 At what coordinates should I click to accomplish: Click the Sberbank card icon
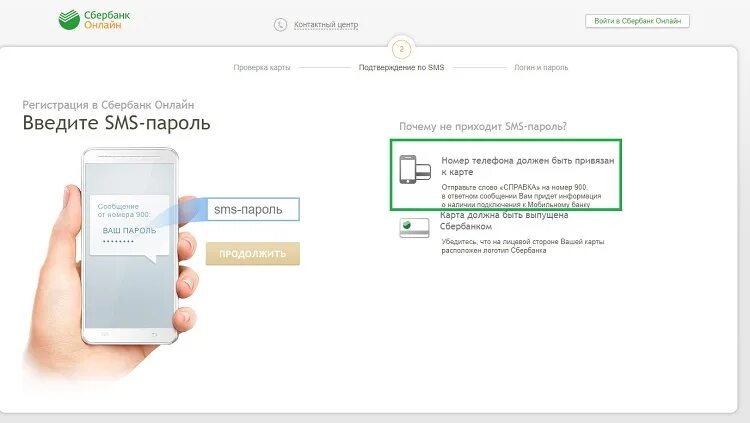(x=414, y=228)
